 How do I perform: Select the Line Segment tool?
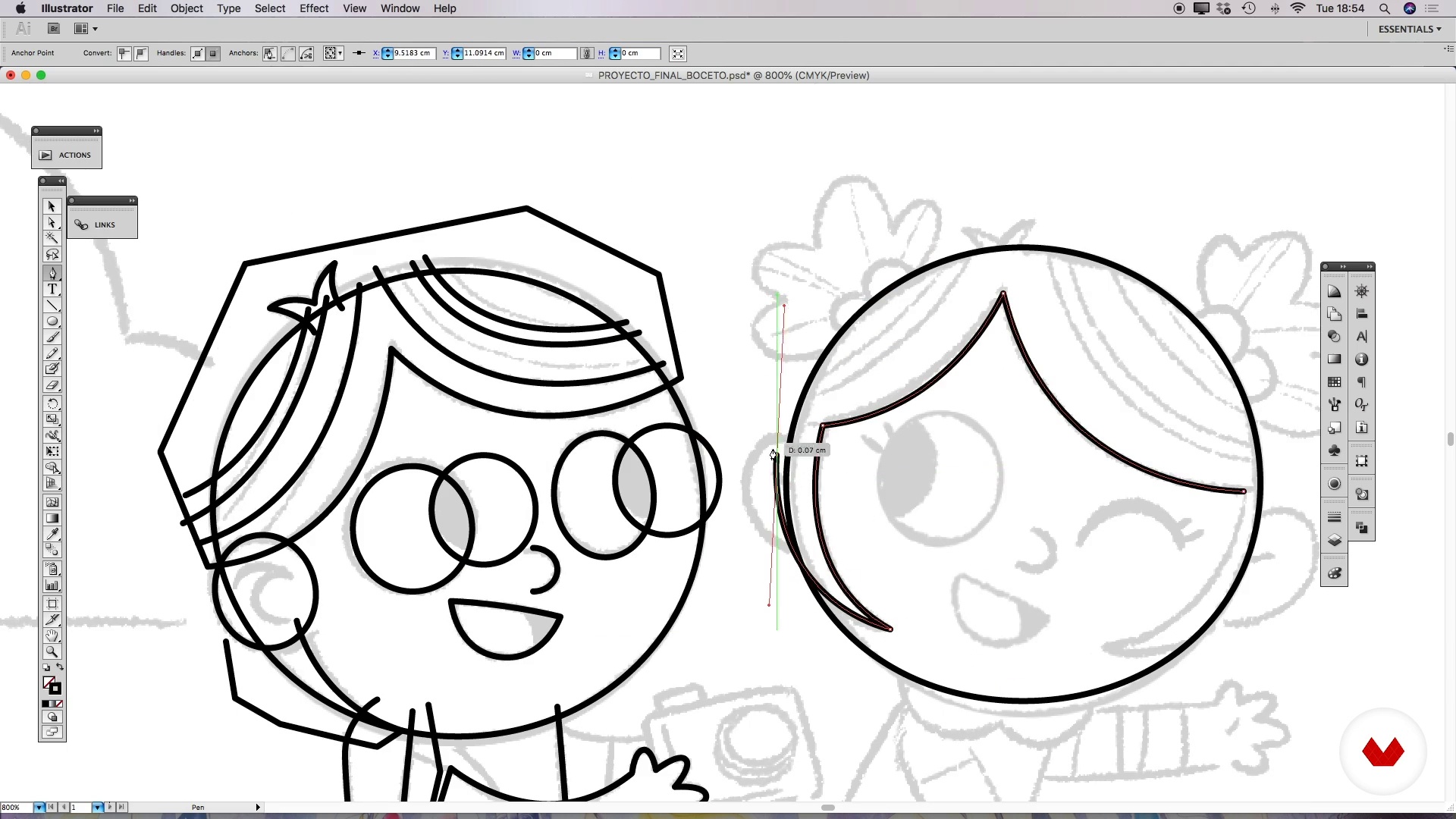(x=52, y=305)
